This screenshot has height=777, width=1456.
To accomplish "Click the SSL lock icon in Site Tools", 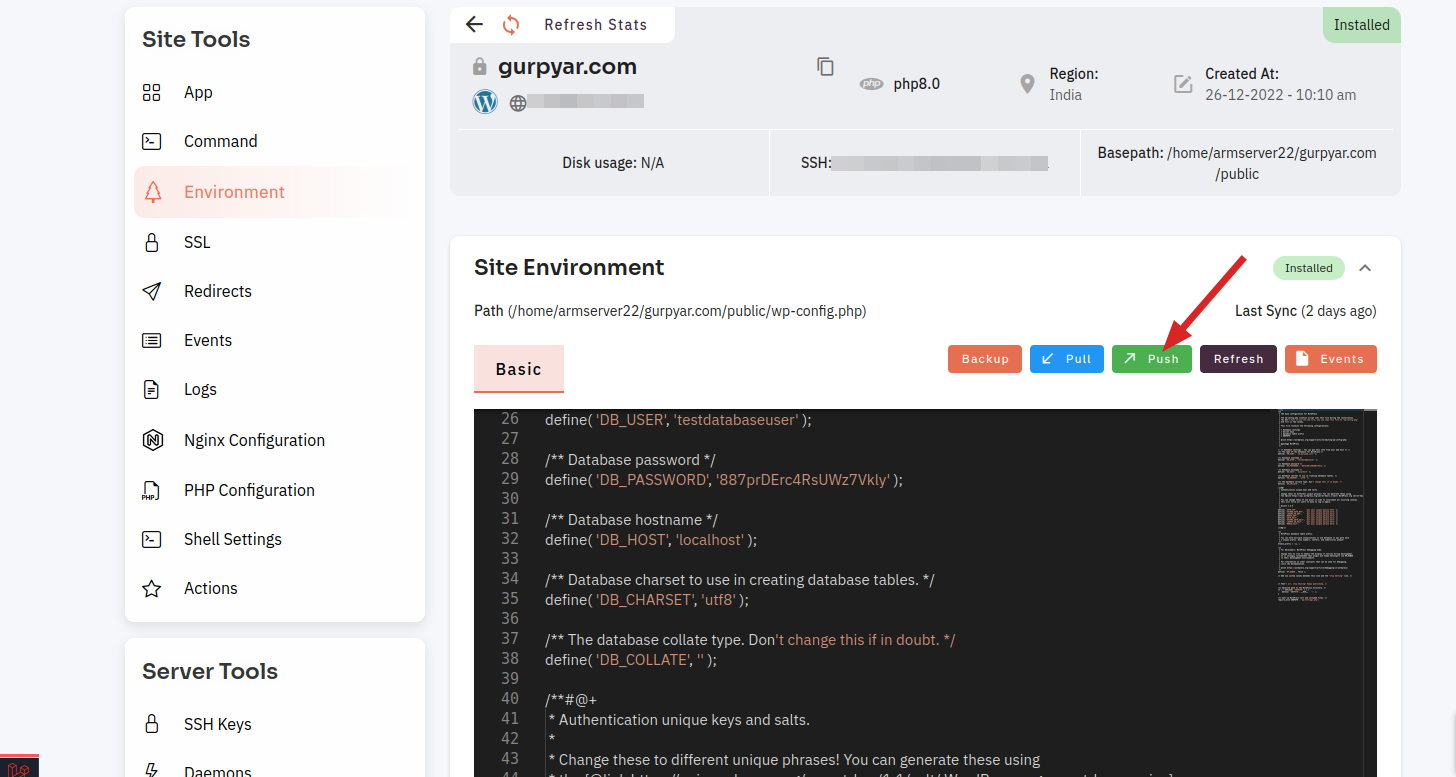I will (152, 242).
